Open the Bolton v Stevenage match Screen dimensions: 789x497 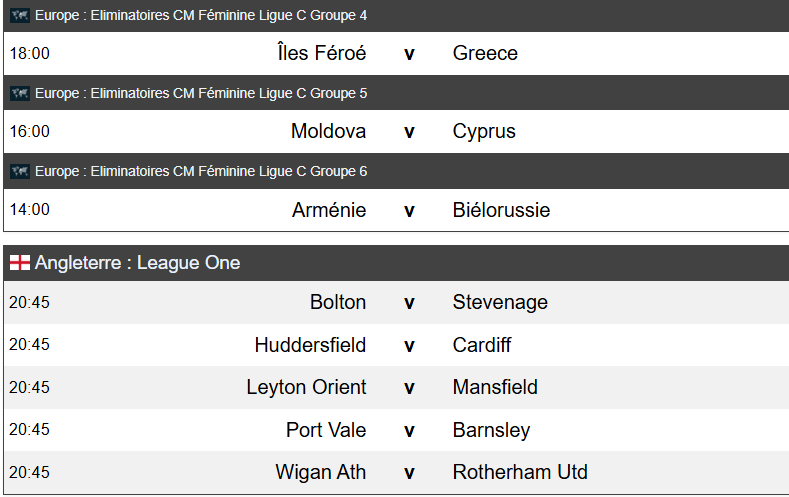point(409,302)
